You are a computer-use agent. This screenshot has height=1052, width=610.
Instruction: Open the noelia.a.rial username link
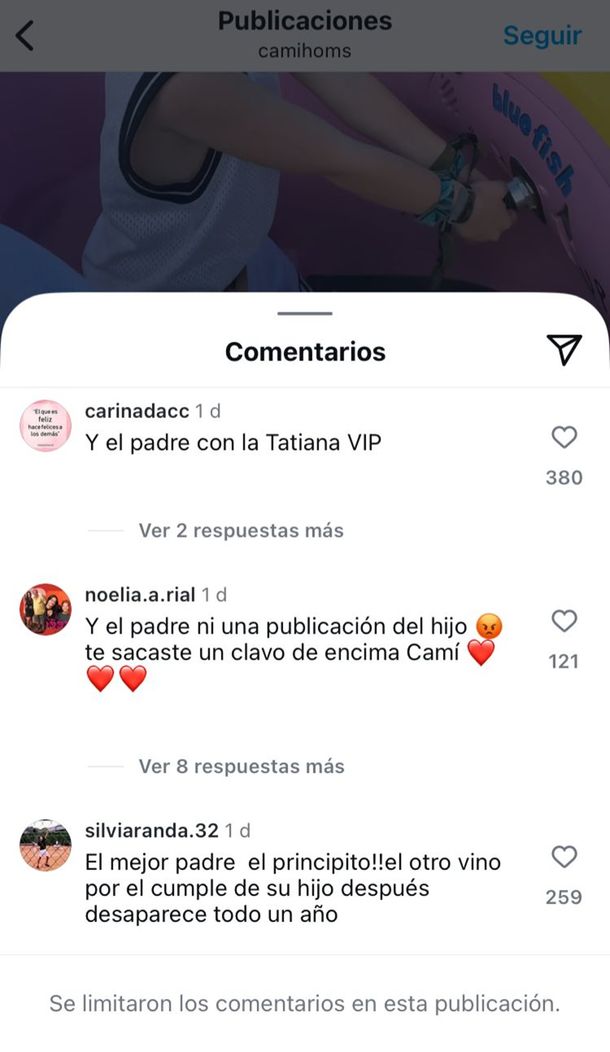(x=140, y=594)
